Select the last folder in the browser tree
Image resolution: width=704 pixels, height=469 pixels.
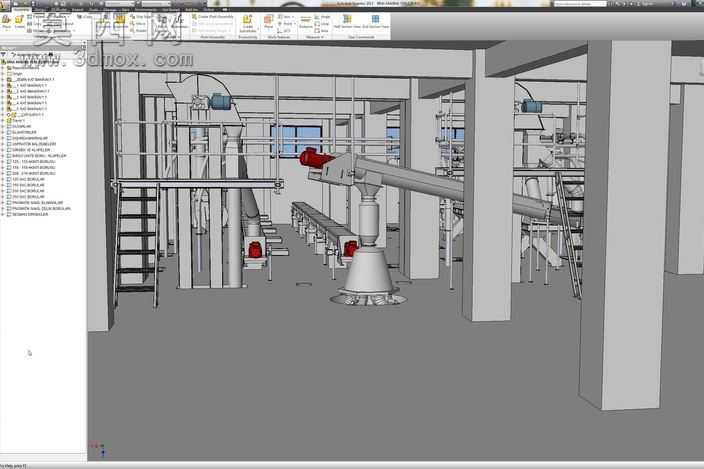coord(28,214)
